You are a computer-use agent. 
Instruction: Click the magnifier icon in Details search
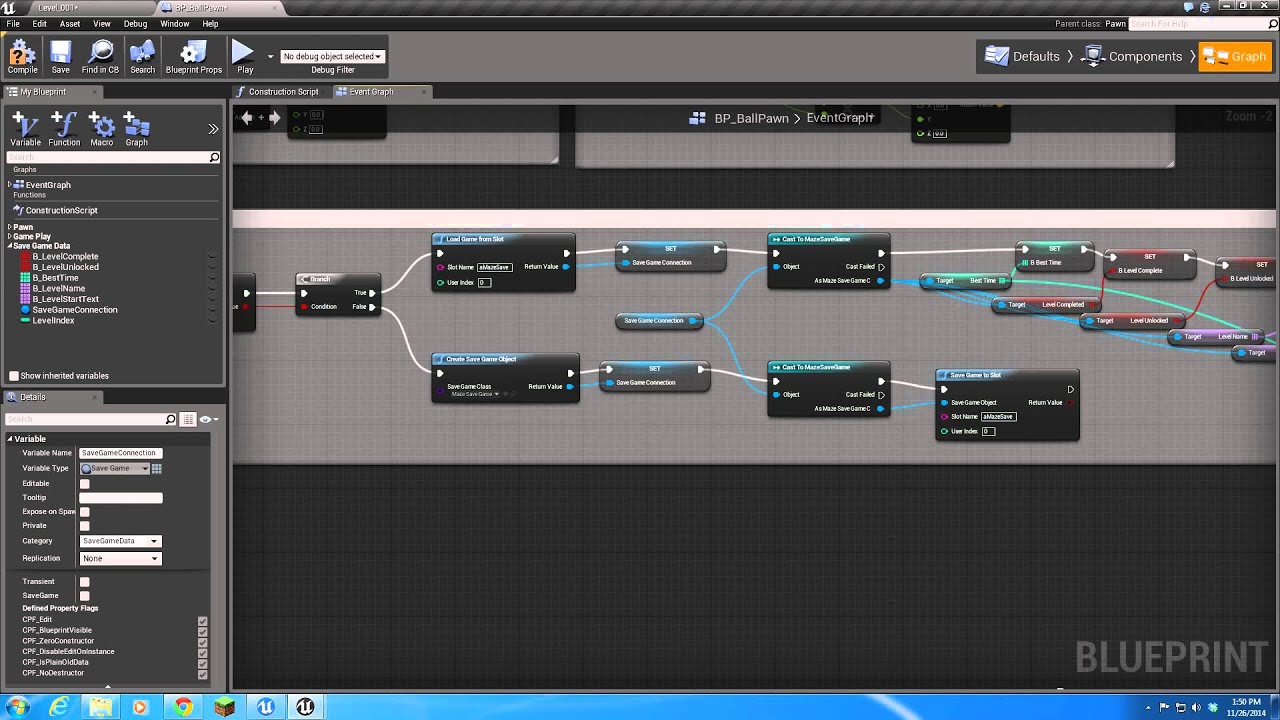coord(170,419)
